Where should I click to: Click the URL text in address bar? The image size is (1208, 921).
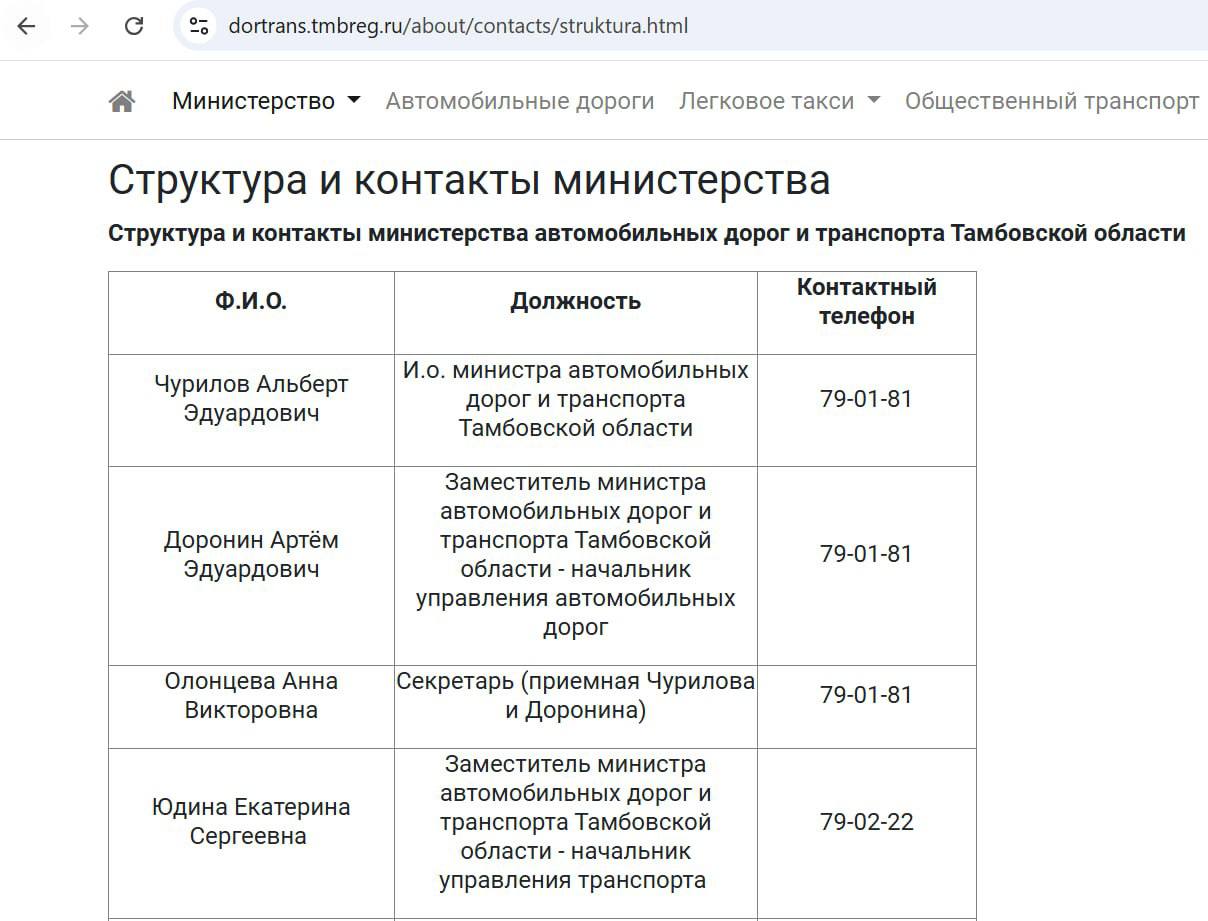[x=458, y=26]
